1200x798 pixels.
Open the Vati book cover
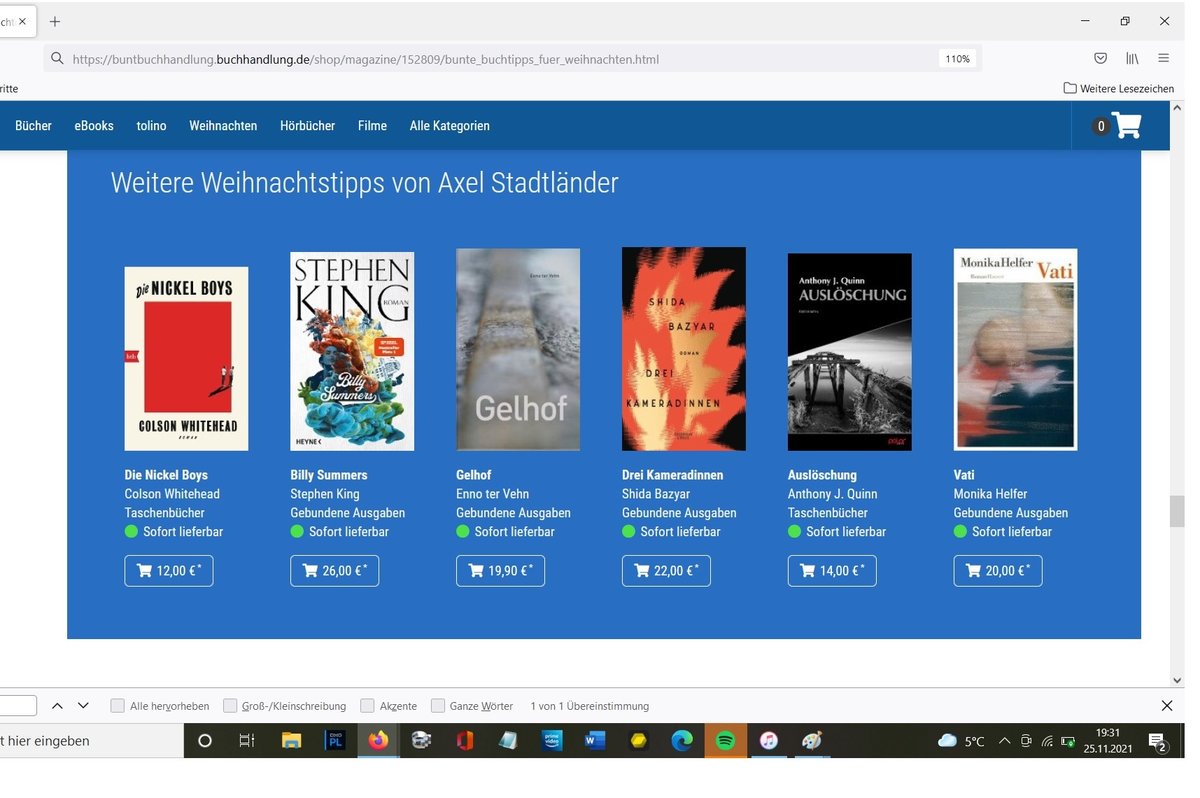tap(1016, 349)
